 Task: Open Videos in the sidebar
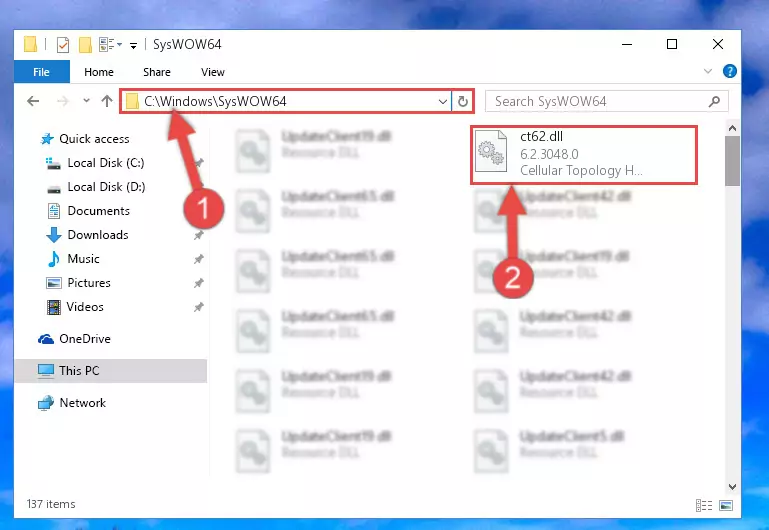pos(75,307)
